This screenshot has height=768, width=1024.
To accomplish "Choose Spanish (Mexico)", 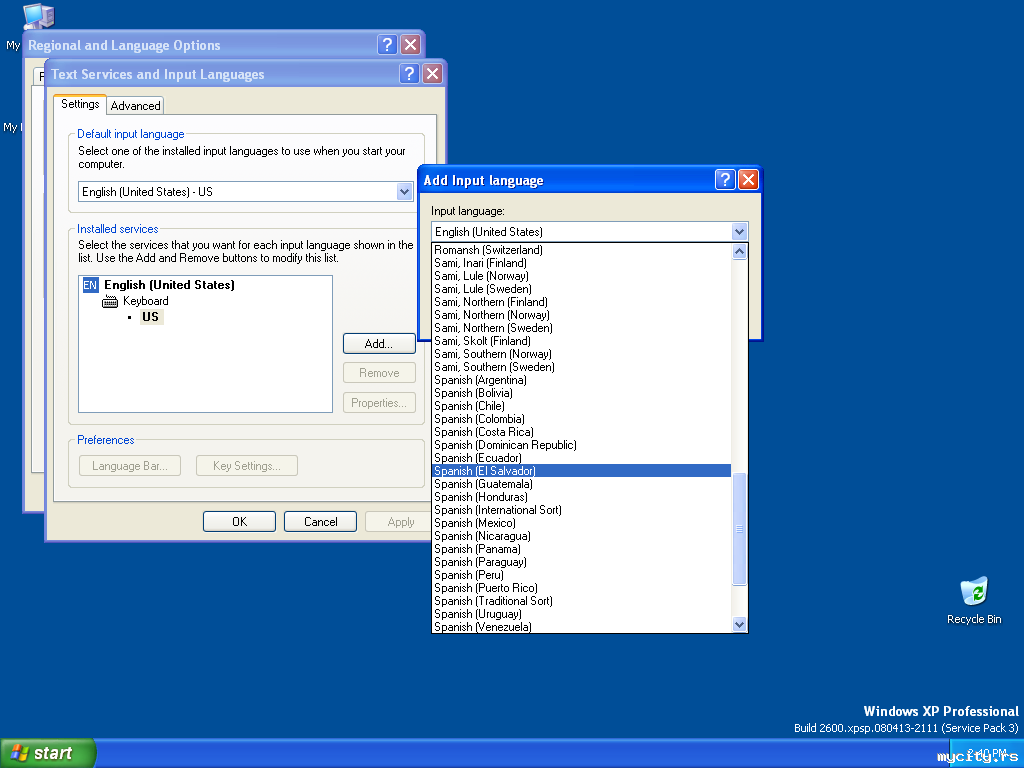I will click(581, 523).
